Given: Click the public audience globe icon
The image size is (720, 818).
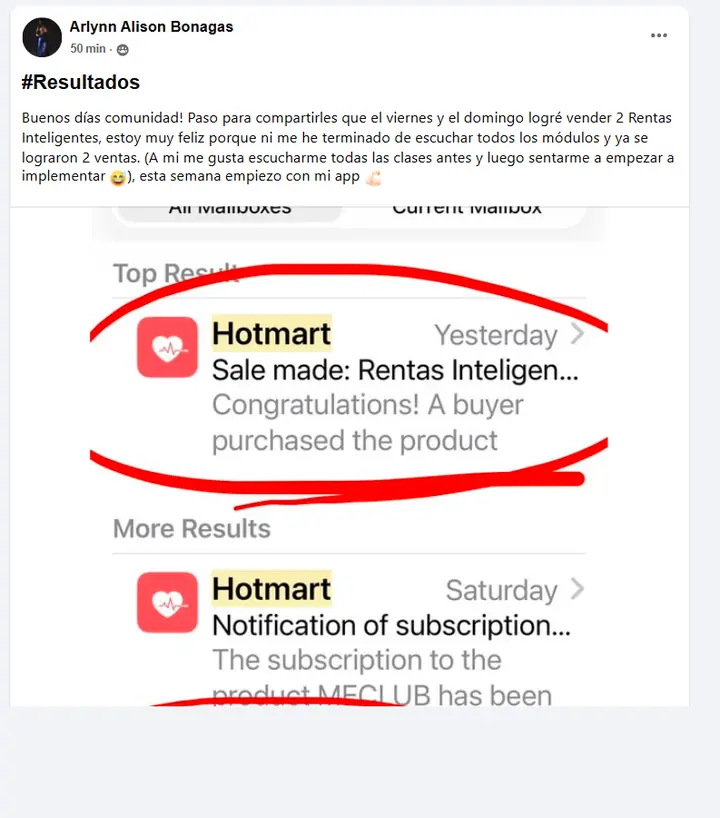Looking at the screenshot, I should click(x=123, y=50).
